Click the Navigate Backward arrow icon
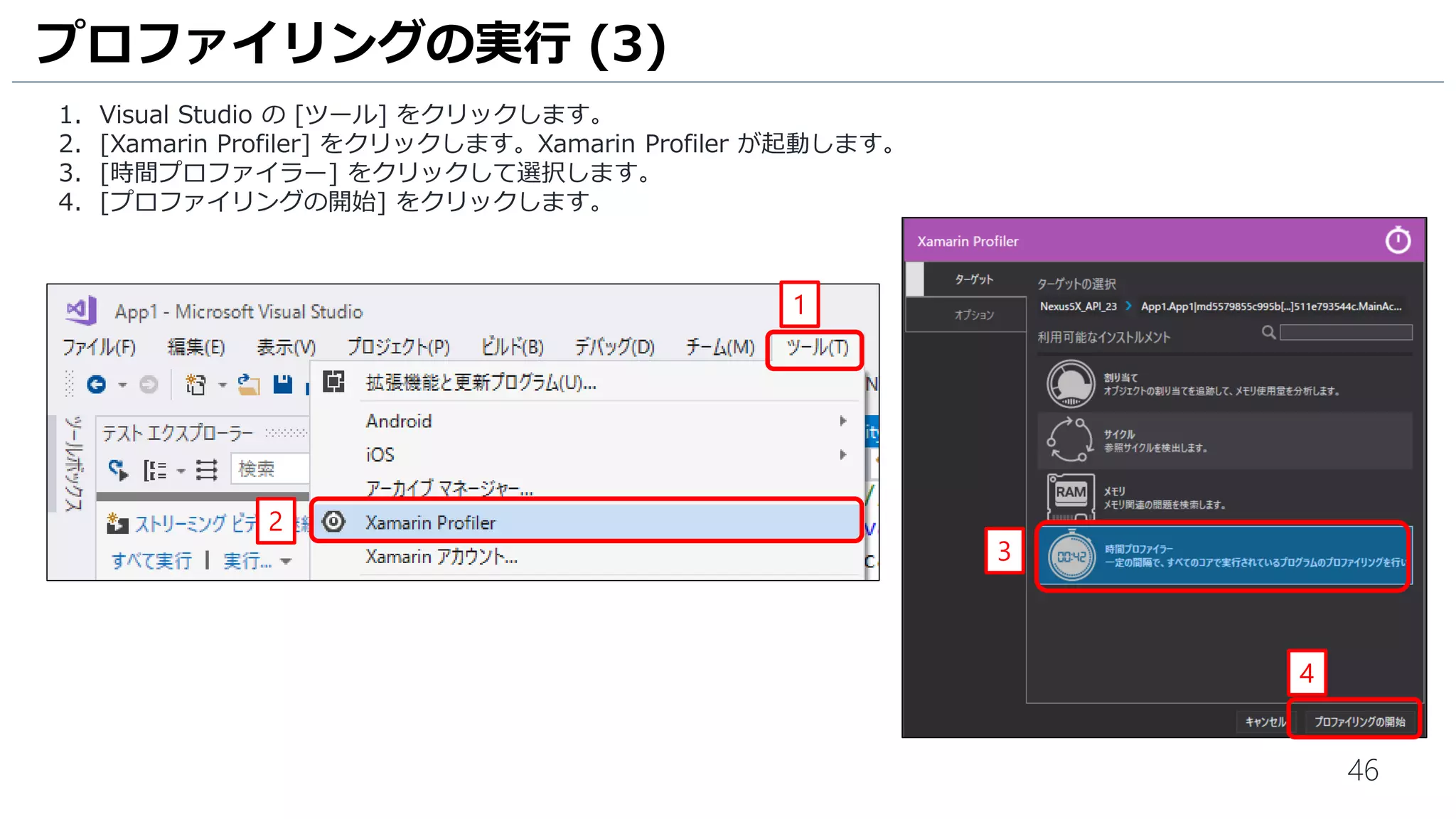 point(96,385)
